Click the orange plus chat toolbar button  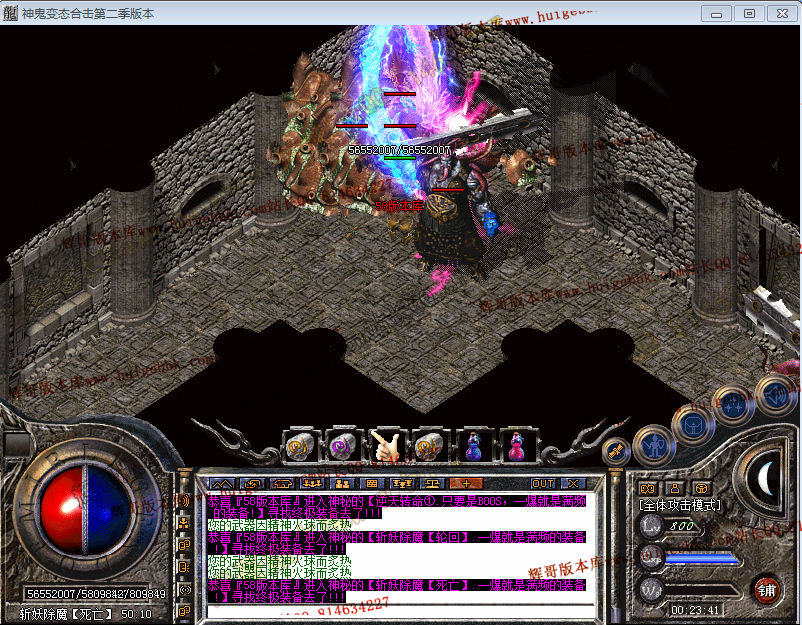pos(466,483)
